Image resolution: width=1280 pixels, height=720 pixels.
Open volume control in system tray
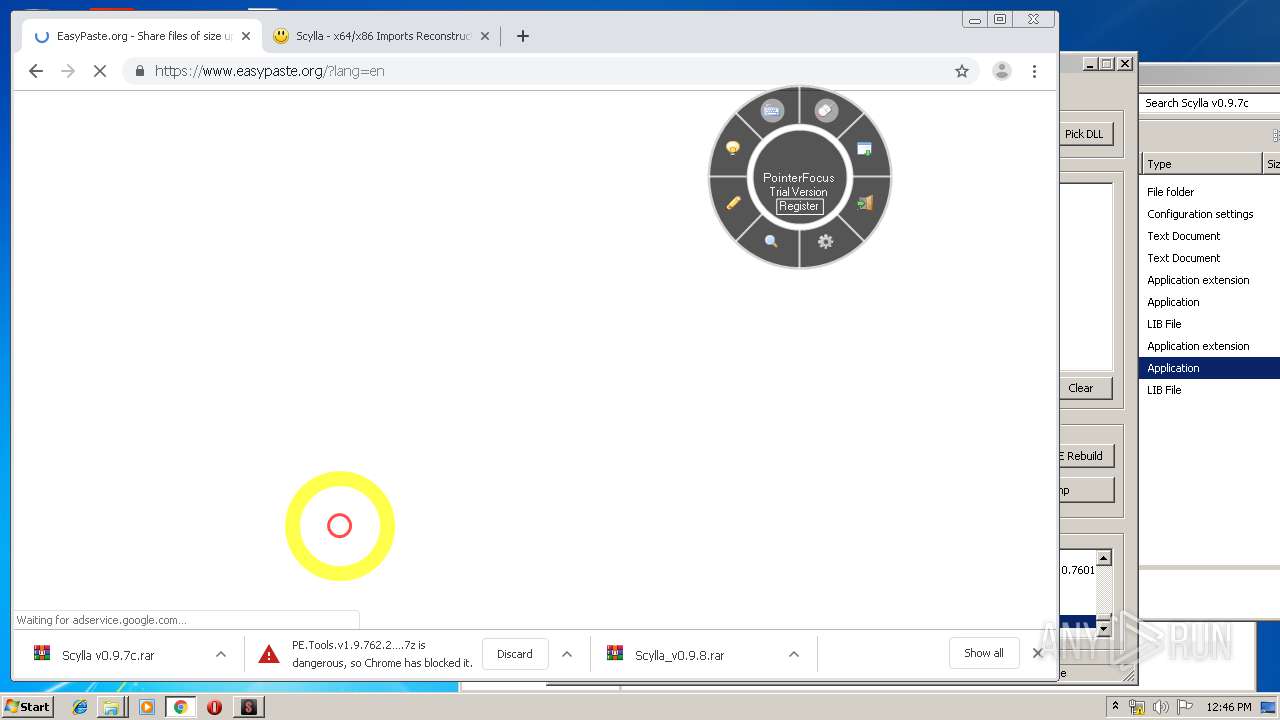click(1161, 707)
